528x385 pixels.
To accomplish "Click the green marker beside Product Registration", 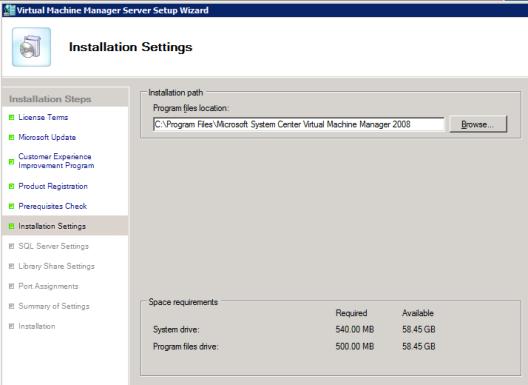I will pos(11,186).
